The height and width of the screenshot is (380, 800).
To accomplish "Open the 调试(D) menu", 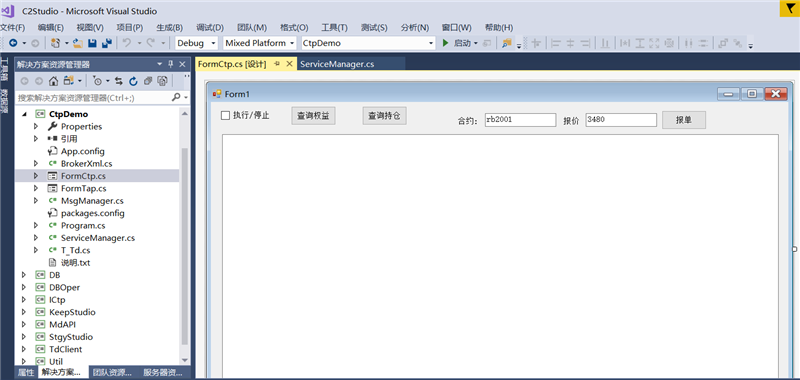I will [x=210, y=28].
